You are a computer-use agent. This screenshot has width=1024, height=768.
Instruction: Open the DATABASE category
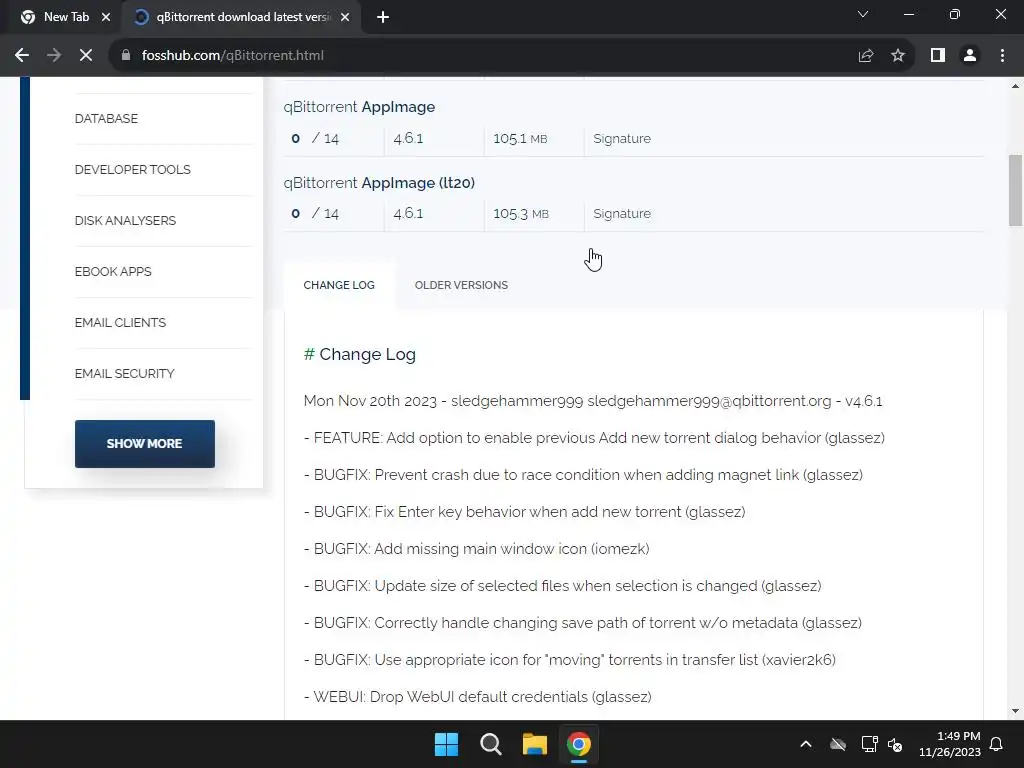pyautogui.click(x=106, y=119)
